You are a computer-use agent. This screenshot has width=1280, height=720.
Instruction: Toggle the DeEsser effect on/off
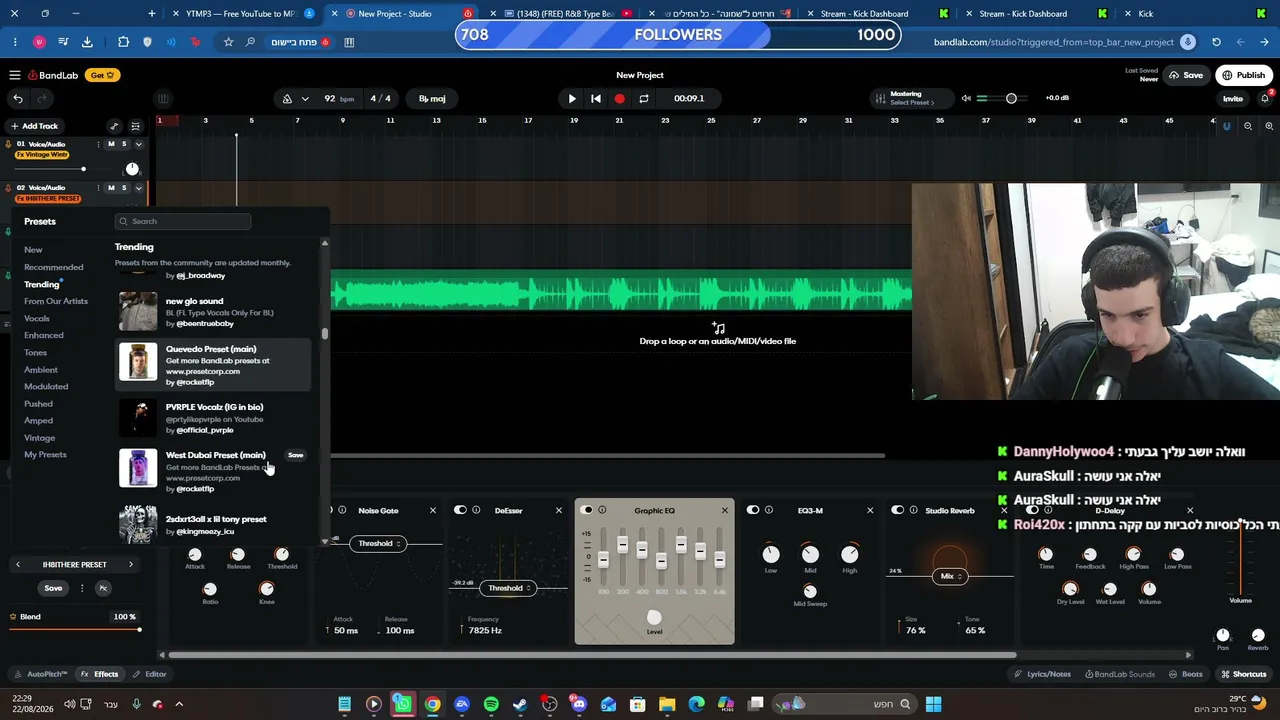[x=461, y=511]
